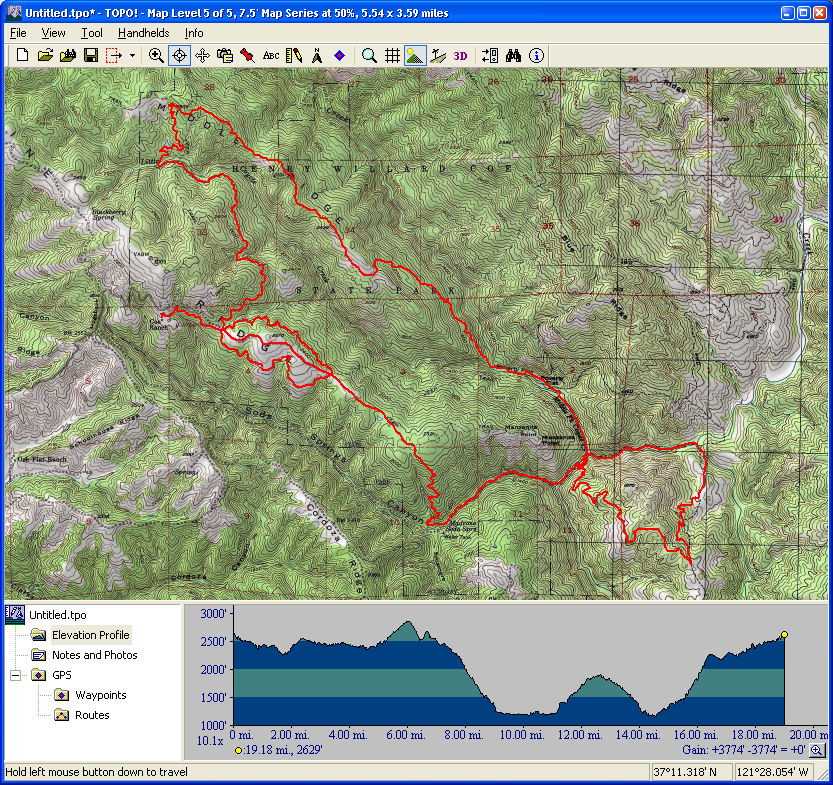Open the Handhelds menu
The width and height of the screenshot is (833, 785).
[x=143, y=33]
